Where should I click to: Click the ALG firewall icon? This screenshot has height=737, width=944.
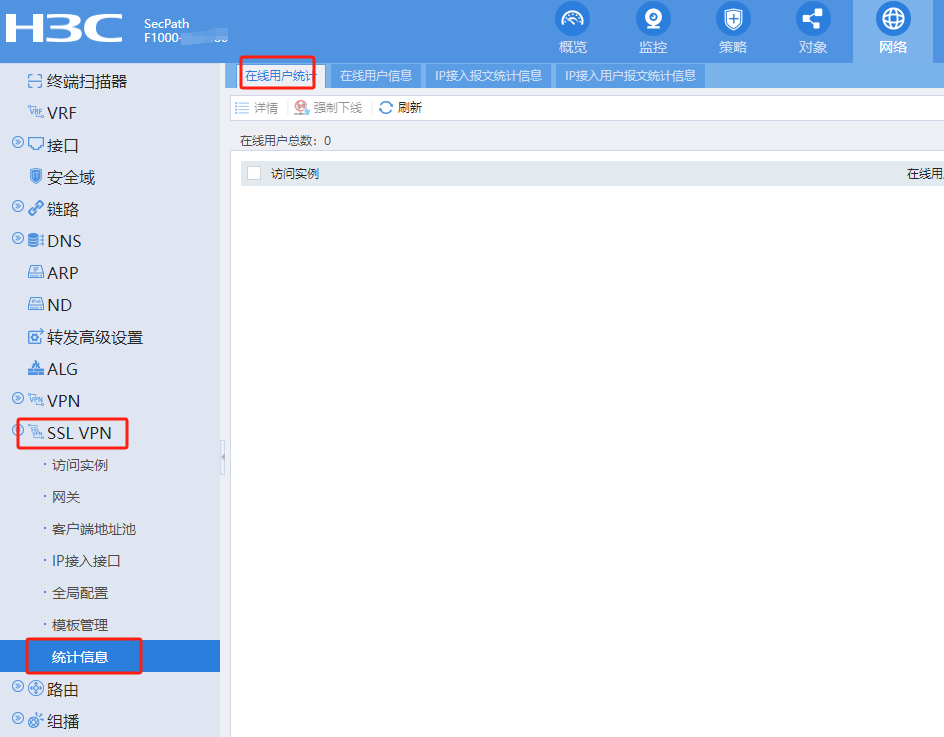(36, 368)
